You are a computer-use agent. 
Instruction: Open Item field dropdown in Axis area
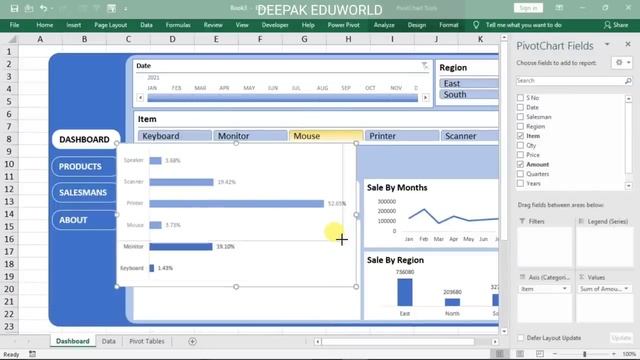point(565,289)
